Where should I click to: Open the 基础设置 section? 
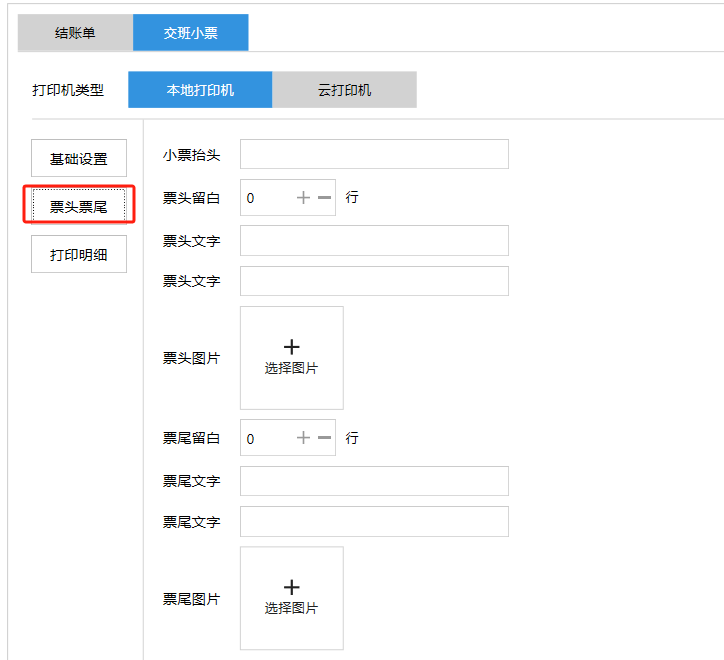pos(79,159)
